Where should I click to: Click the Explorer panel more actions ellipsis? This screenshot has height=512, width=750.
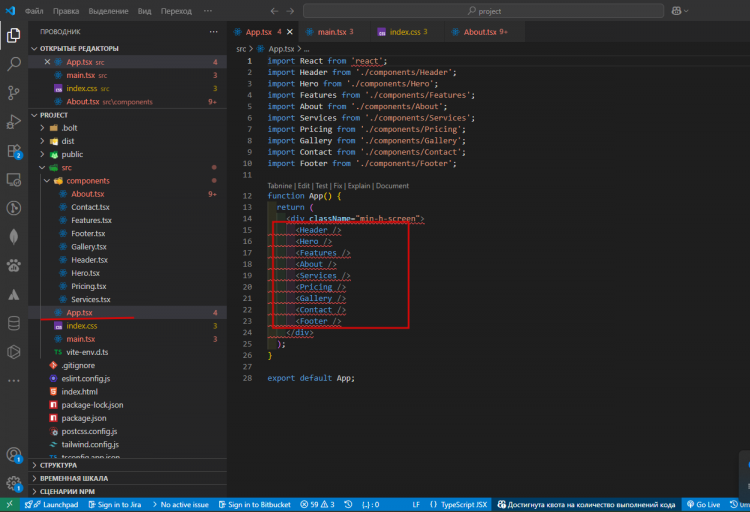[213, 32]
